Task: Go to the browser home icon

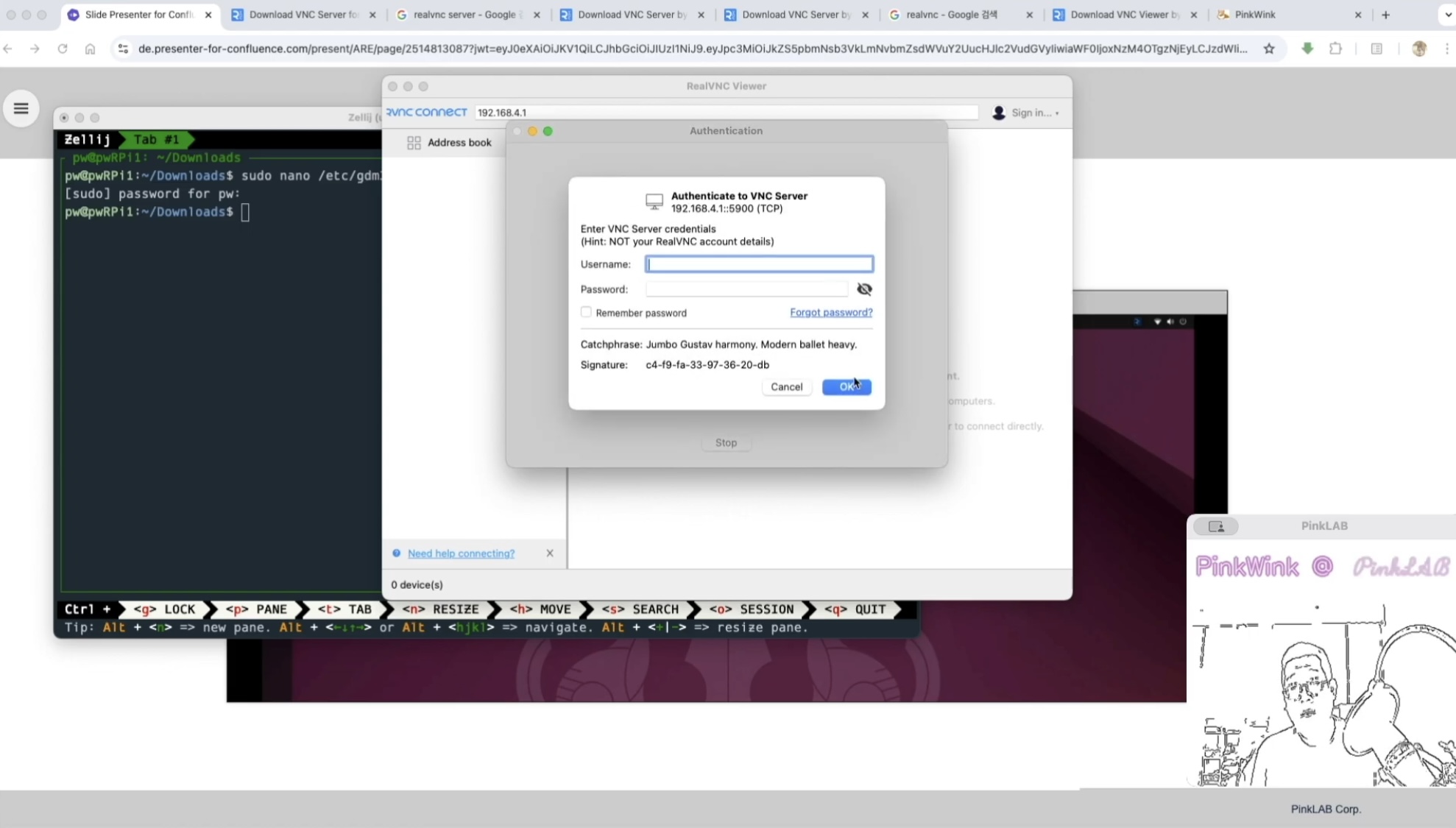Action: click(x=90, y=49)
